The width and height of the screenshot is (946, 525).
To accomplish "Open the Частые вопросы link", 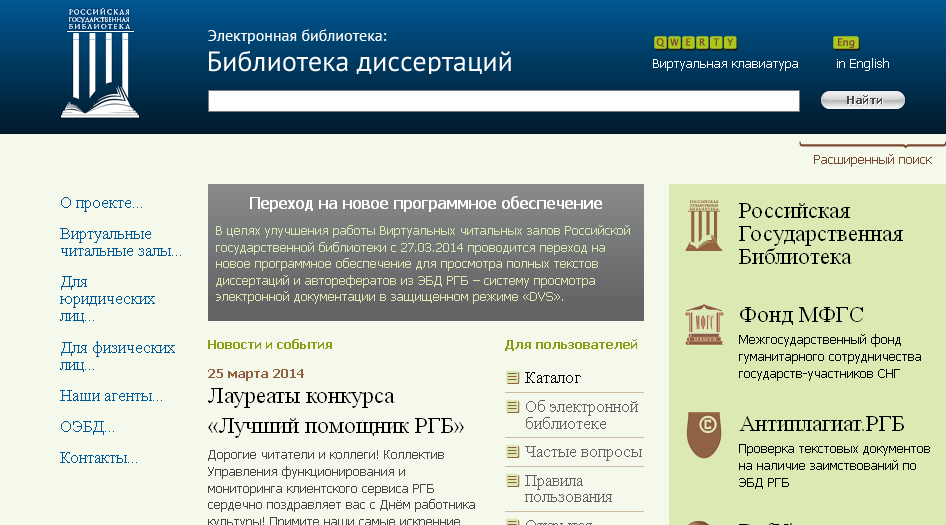I will point(583,452).
